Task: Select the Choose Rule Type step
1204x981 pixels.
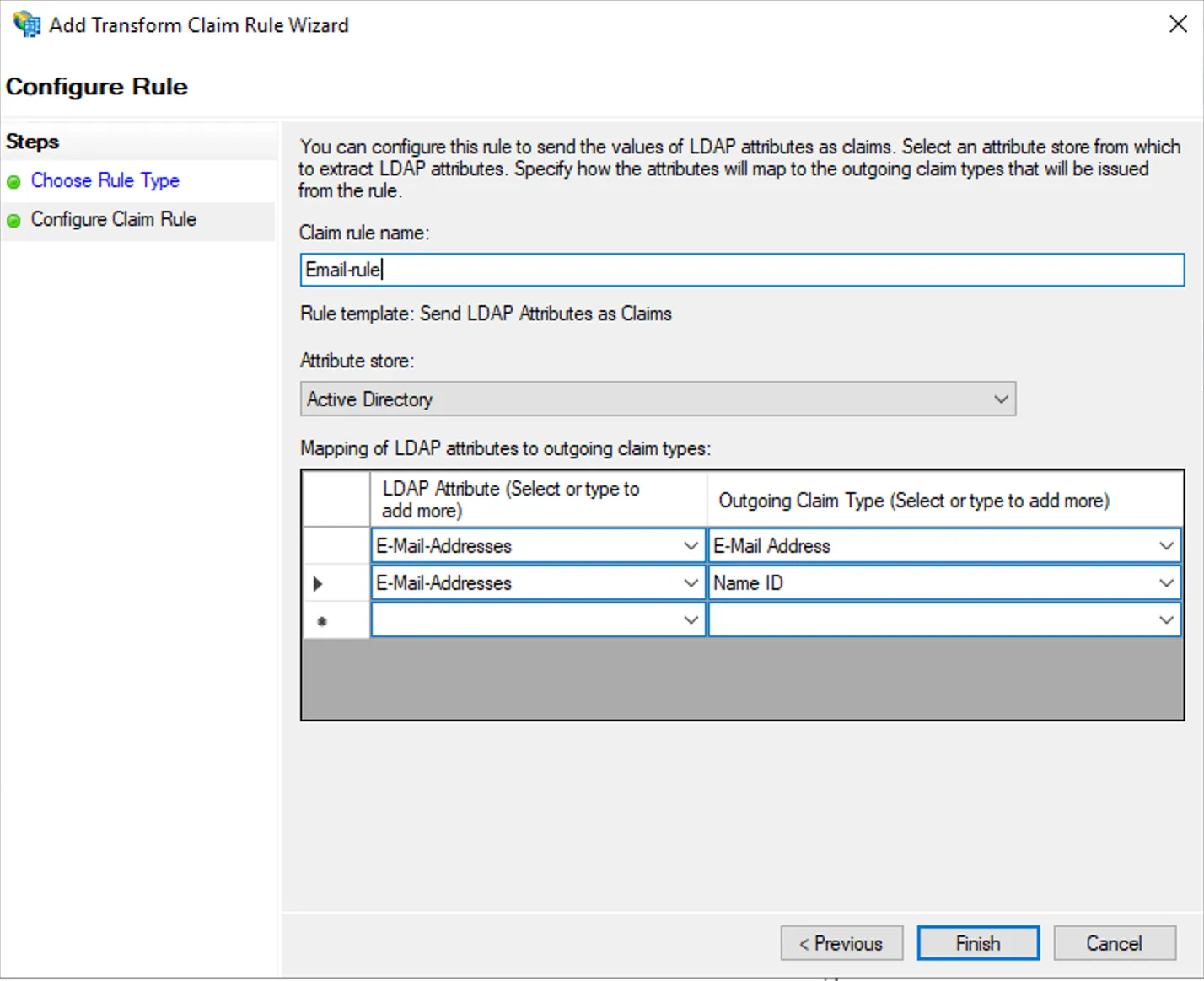Action: point(105,180)
